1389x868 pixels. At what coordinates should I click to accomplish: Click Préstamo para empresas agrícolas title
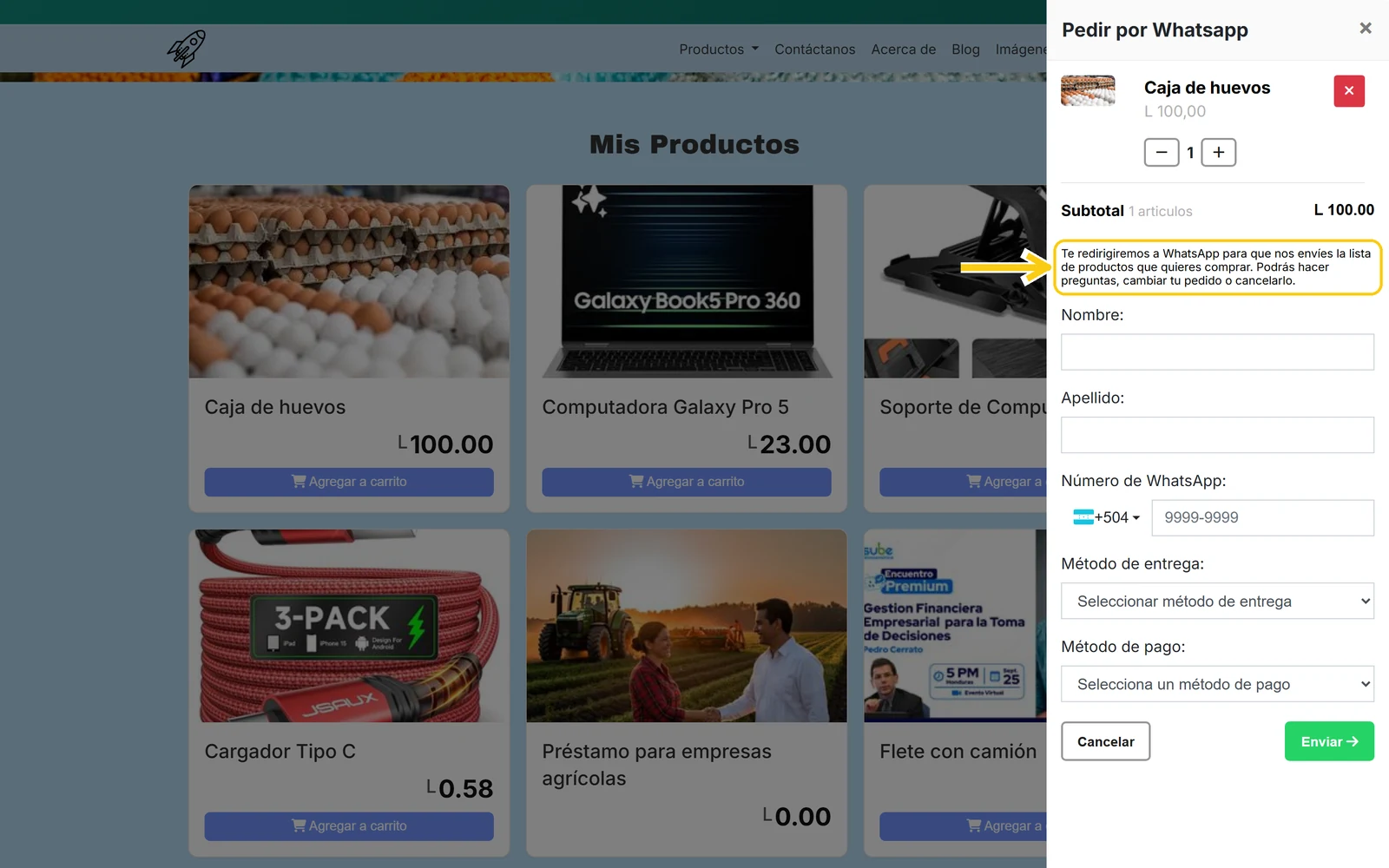pyautogui.click(x=657, y=765)
